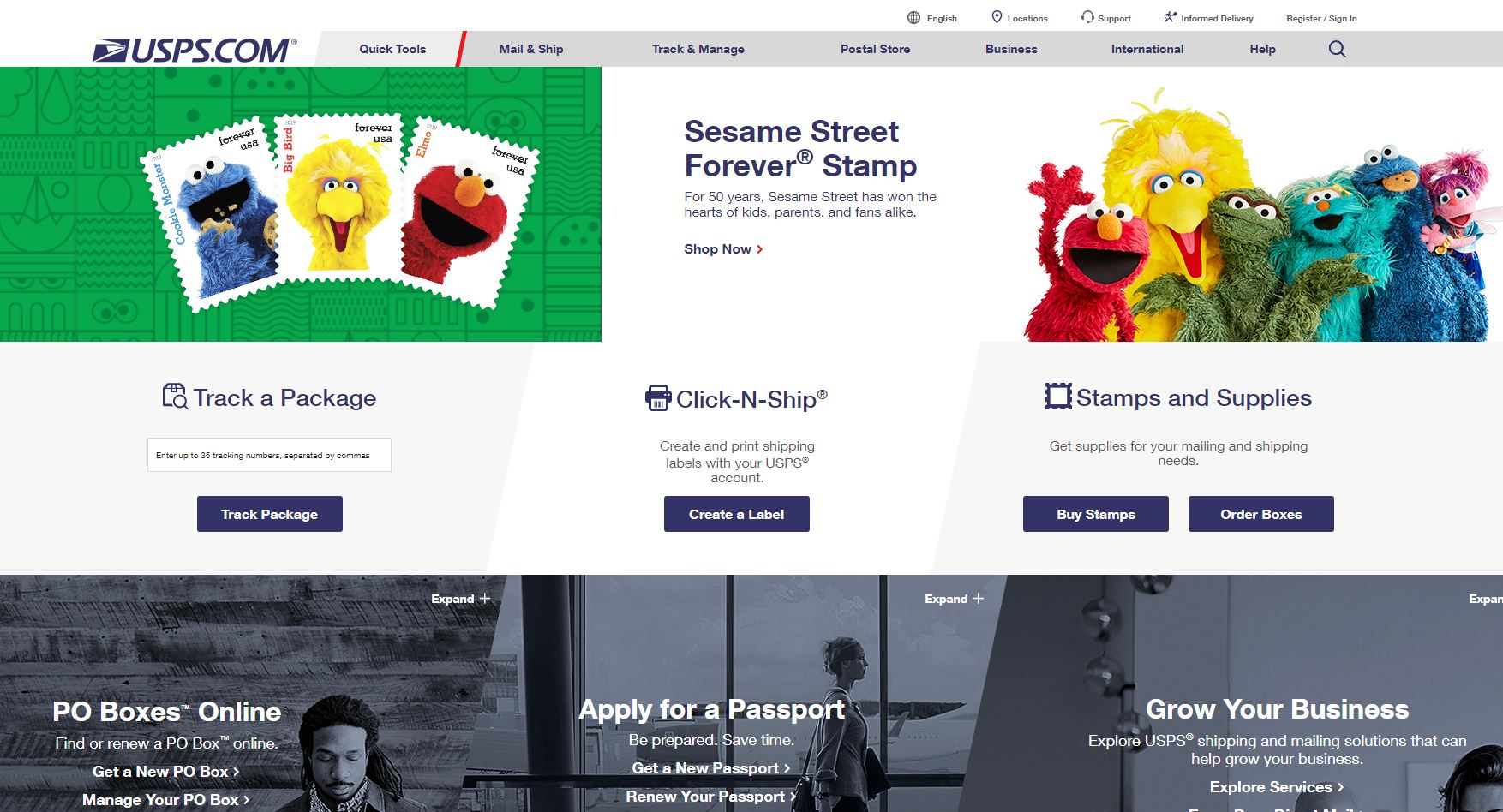Open the Postal Store menu

click(x=875, y=49)
